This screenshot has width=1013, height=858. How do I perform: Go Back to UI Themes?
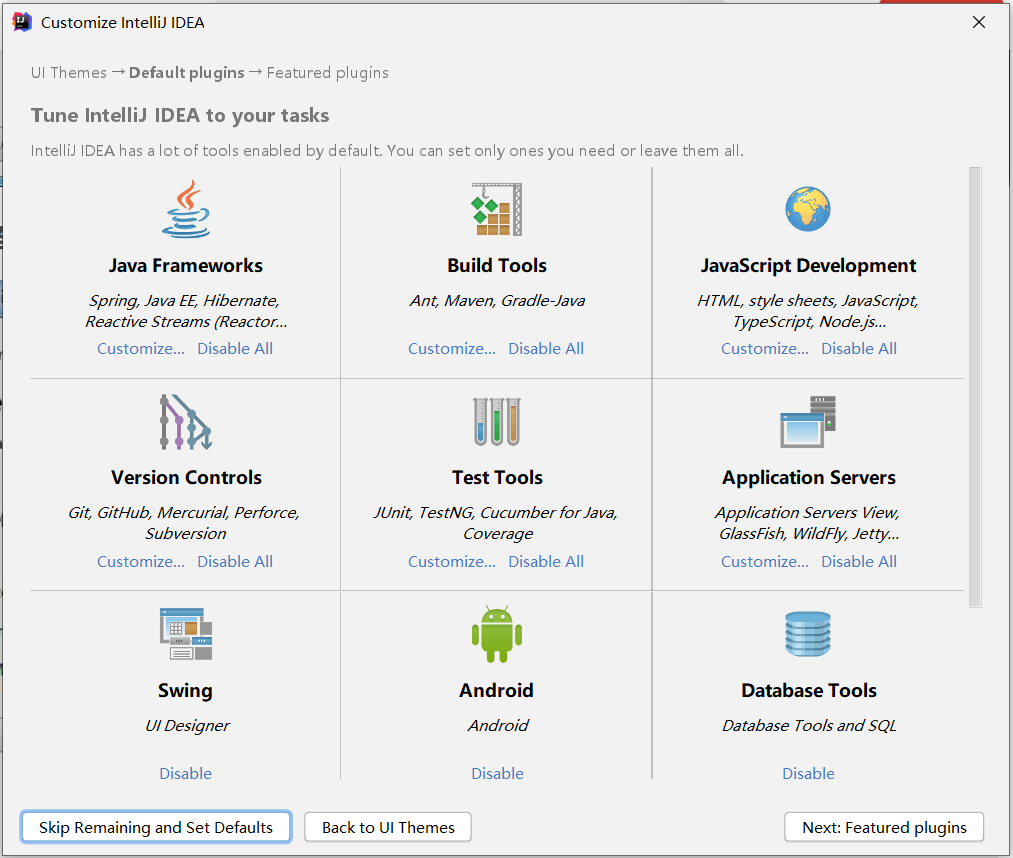pos(388,827)
